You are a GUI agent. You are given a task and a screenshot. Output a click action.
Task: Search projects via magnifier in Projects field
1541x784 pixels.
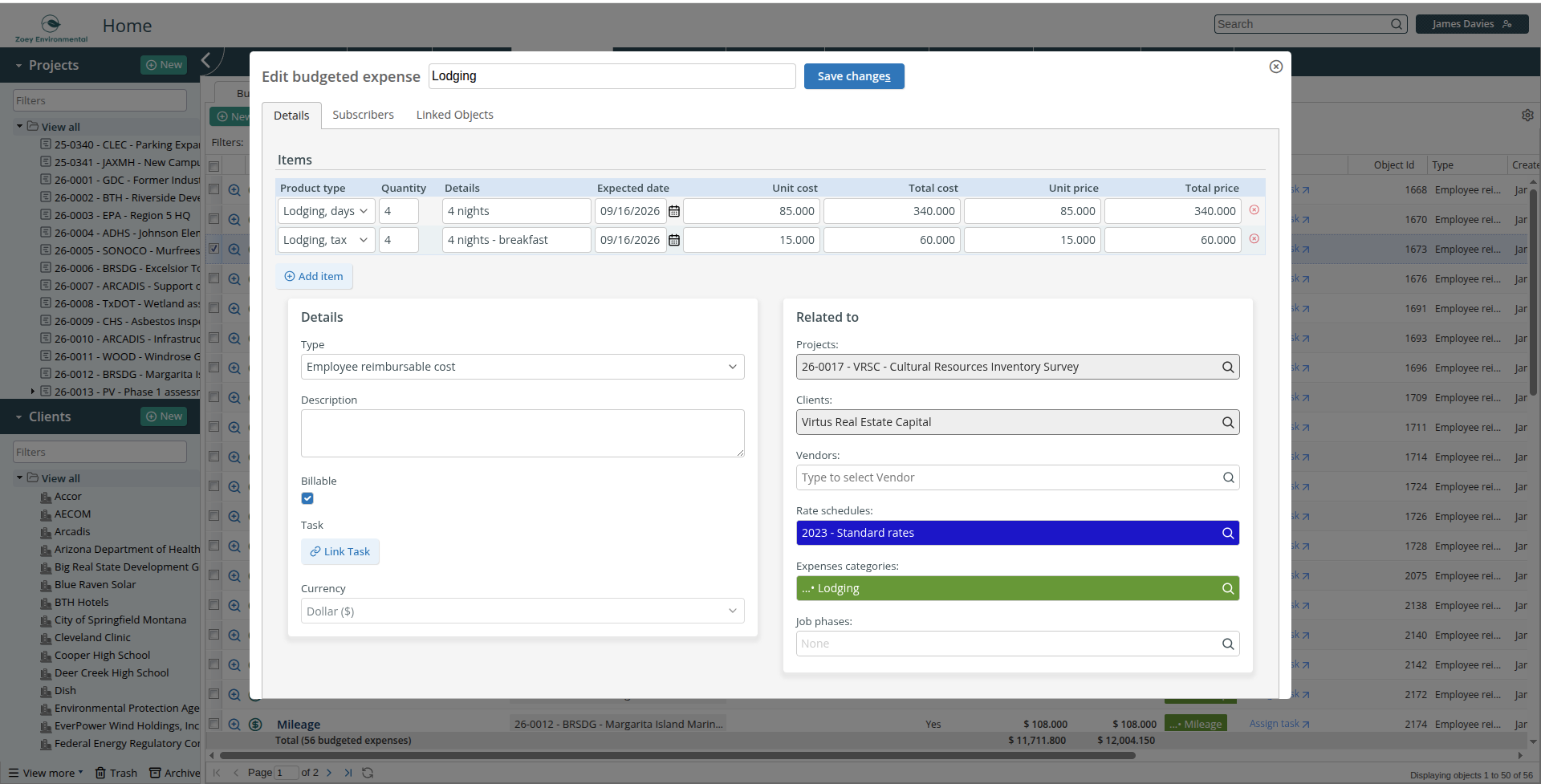1227,367
